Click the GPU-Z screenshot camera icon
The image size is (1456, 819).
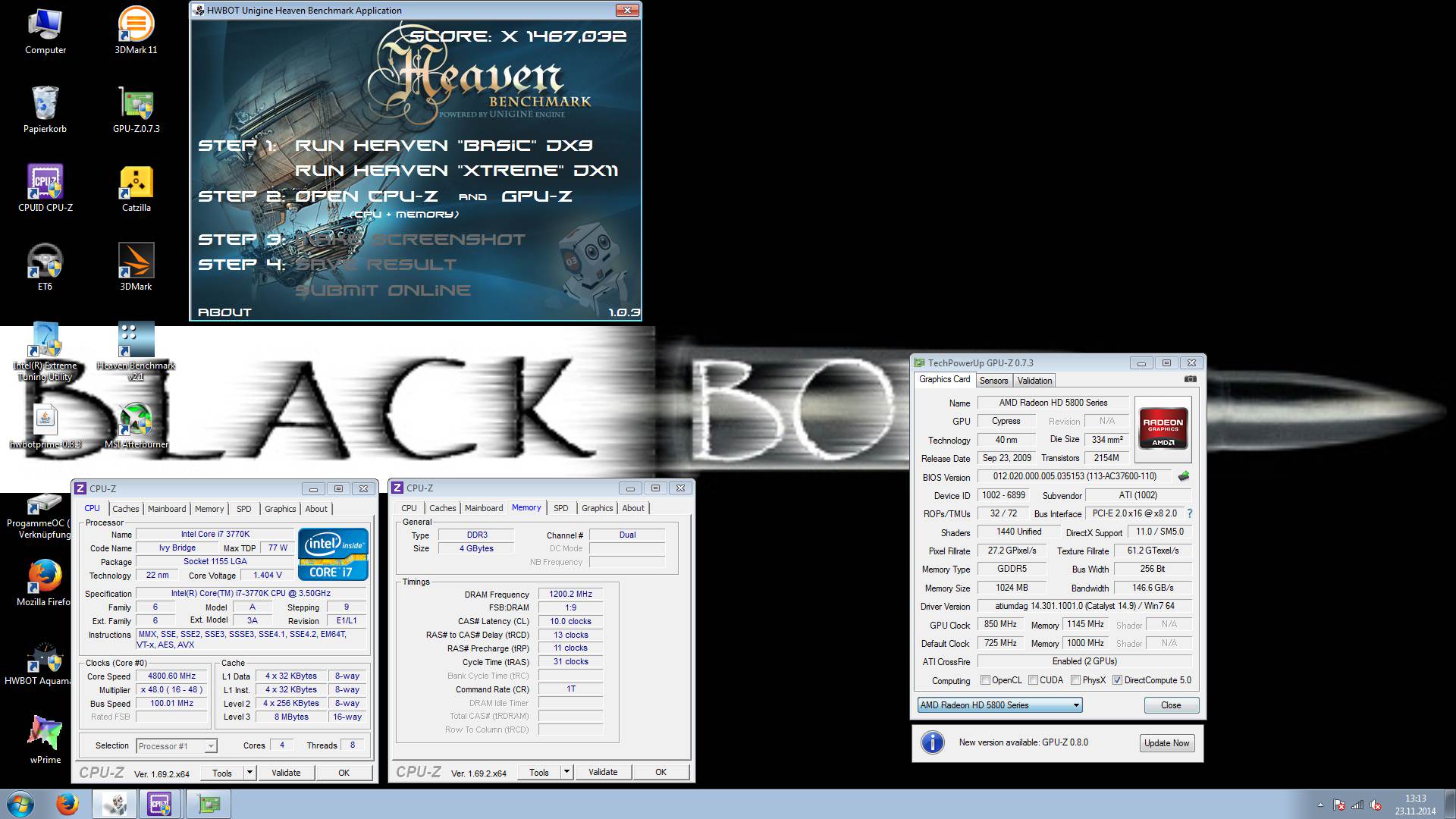pos(1191,379)
